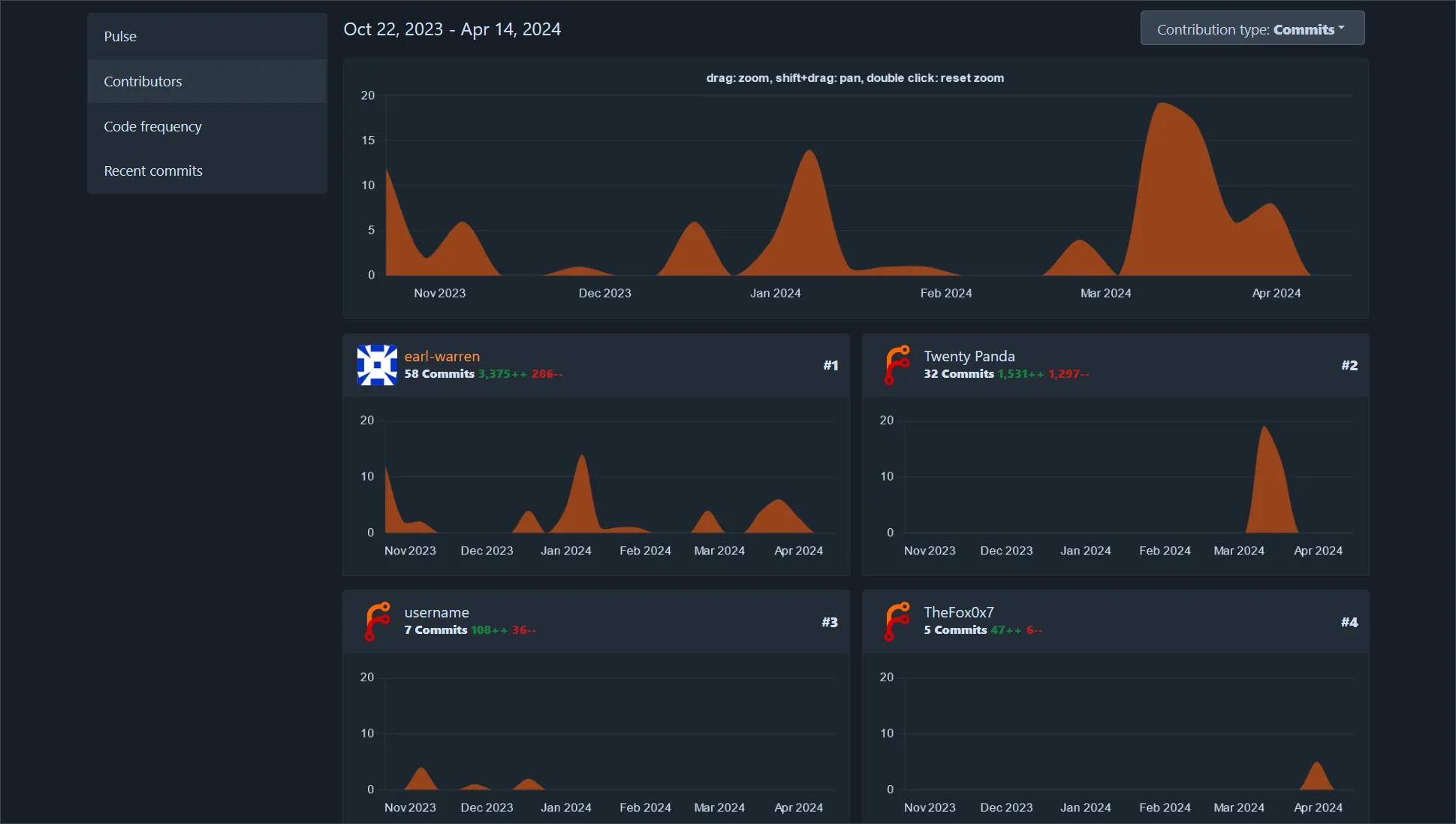Click the Contributors sidebar item
The image size is (1456, 824).
[x=143, y=81]
